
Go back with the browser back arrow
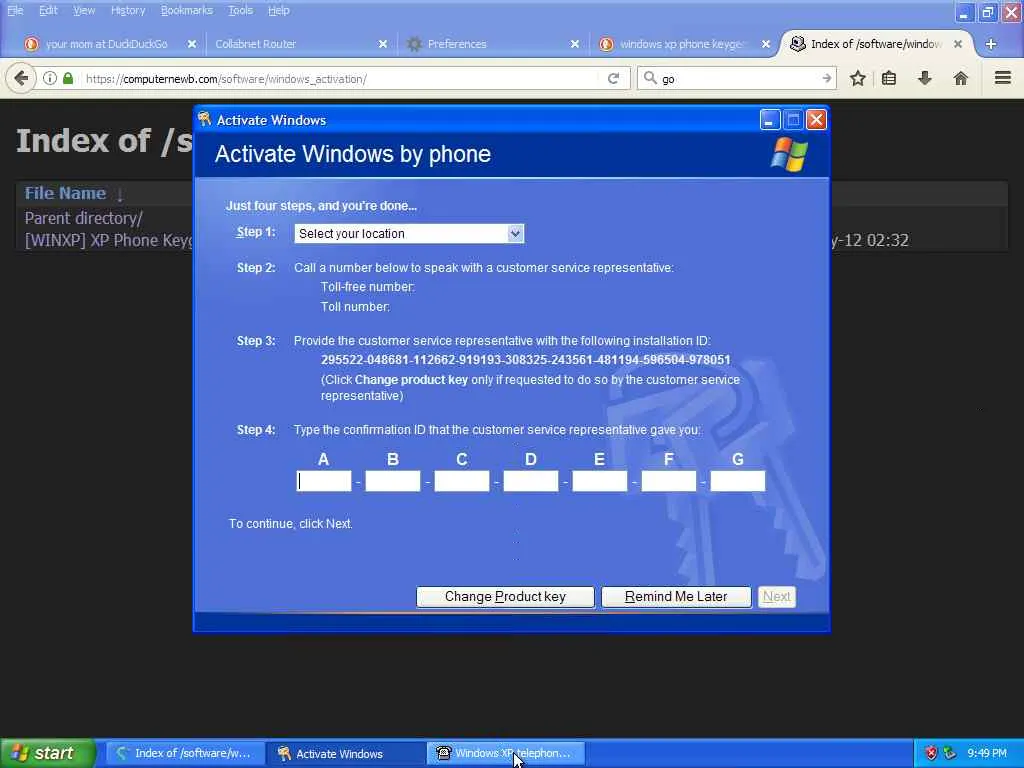click(21, 79)
